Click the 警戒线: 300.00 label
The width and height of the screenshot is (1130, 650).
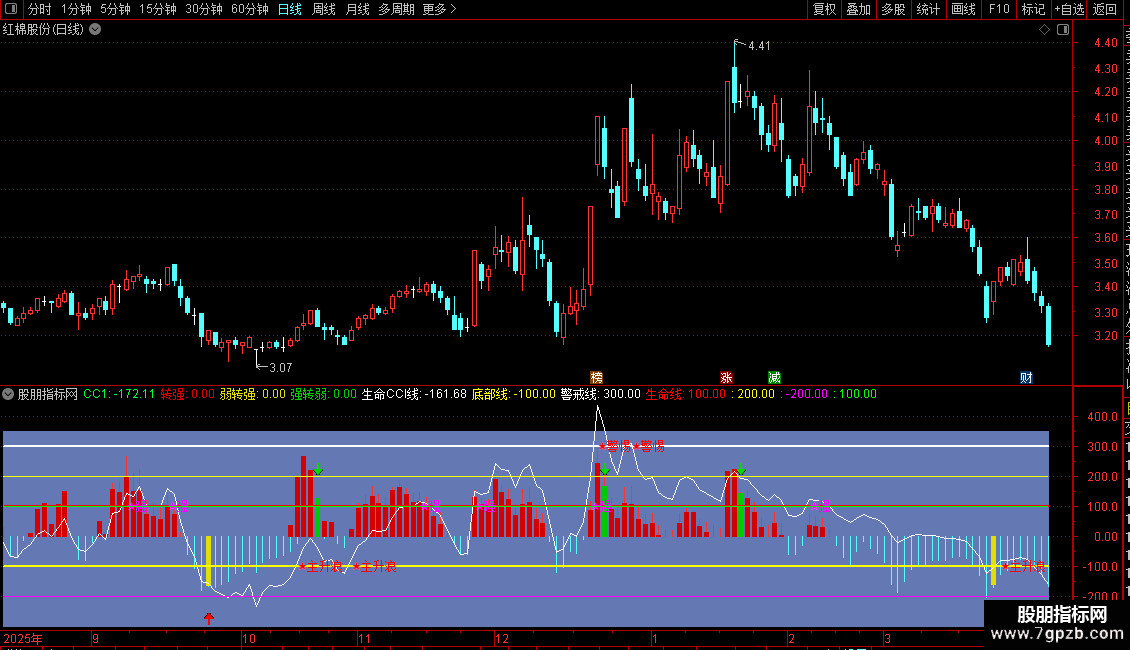pos(600,394)
